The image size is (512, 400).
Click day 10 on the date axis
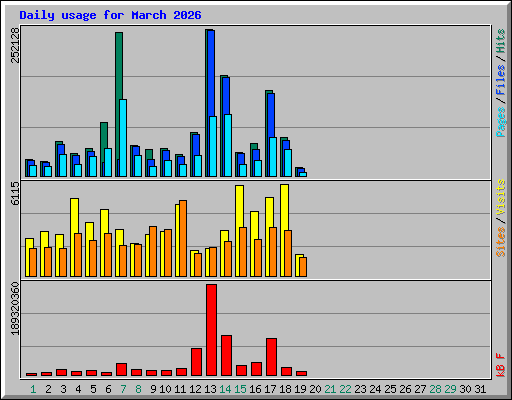[x=165, y=389]
